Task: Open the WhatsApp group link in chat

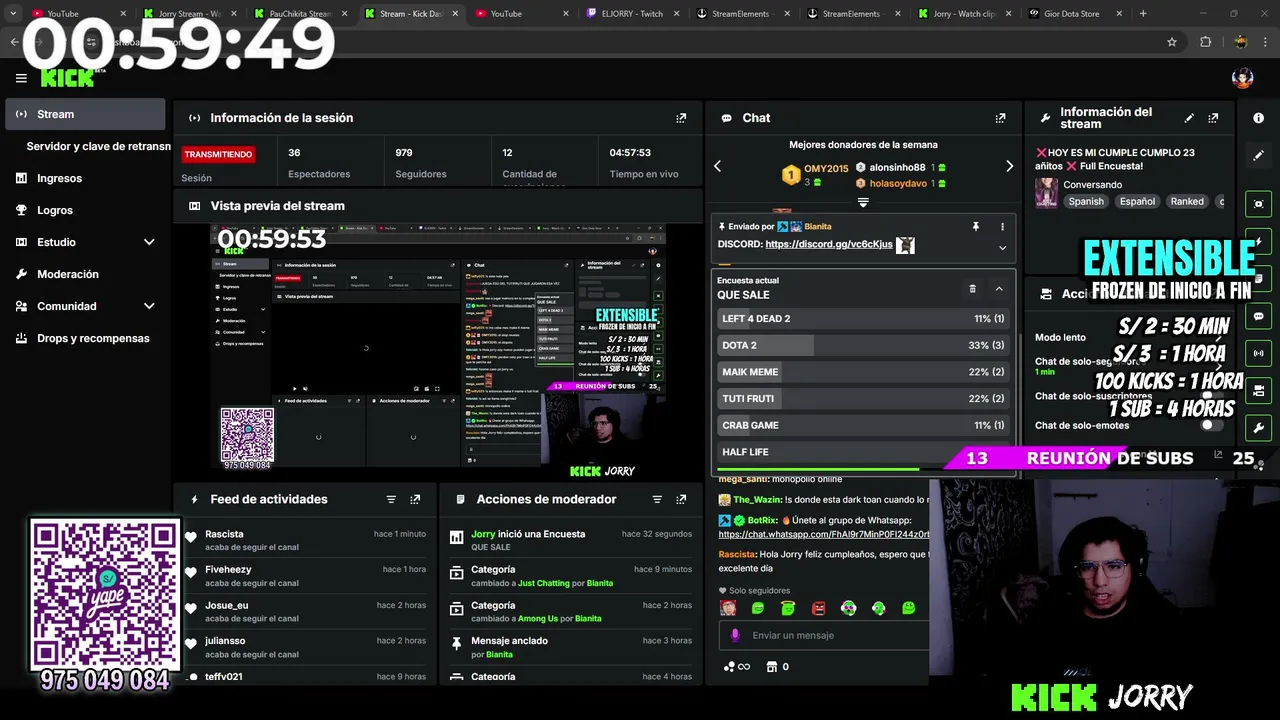Action: point(824,535)
